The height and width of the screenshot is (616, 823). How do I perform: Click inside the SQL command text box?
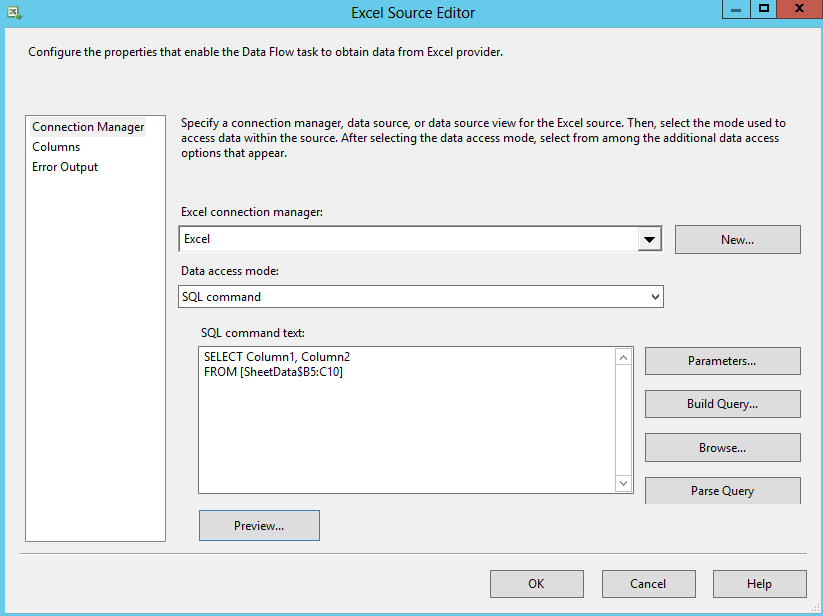coord(405,430)
